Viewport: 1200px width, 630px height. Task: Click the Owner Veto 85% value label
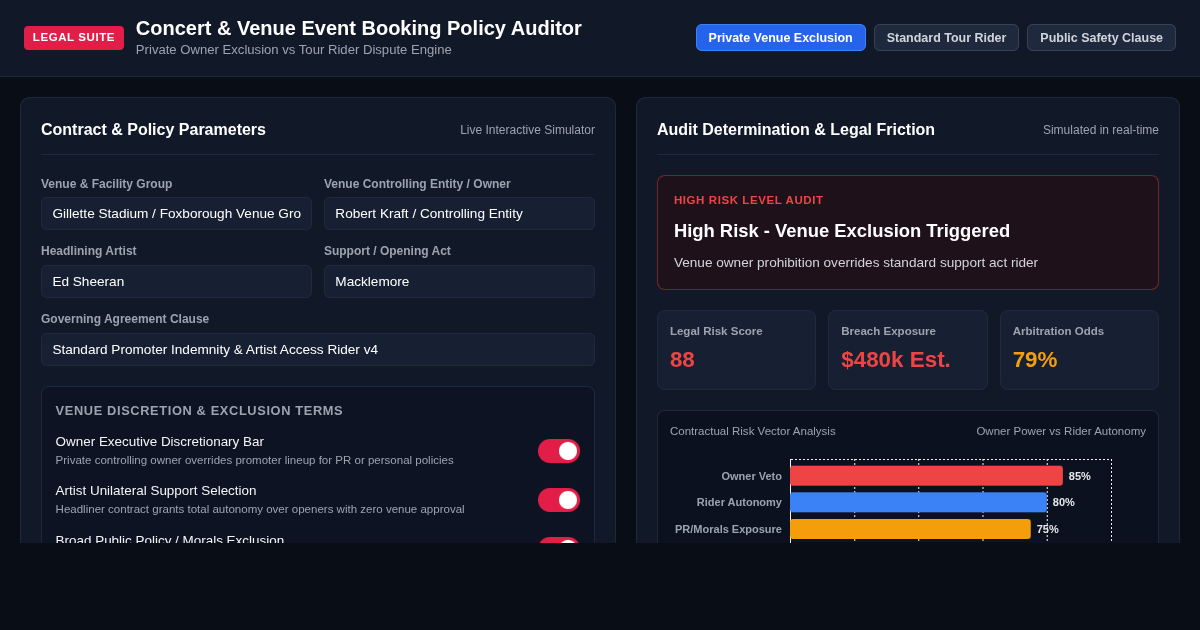[1080, 476]
